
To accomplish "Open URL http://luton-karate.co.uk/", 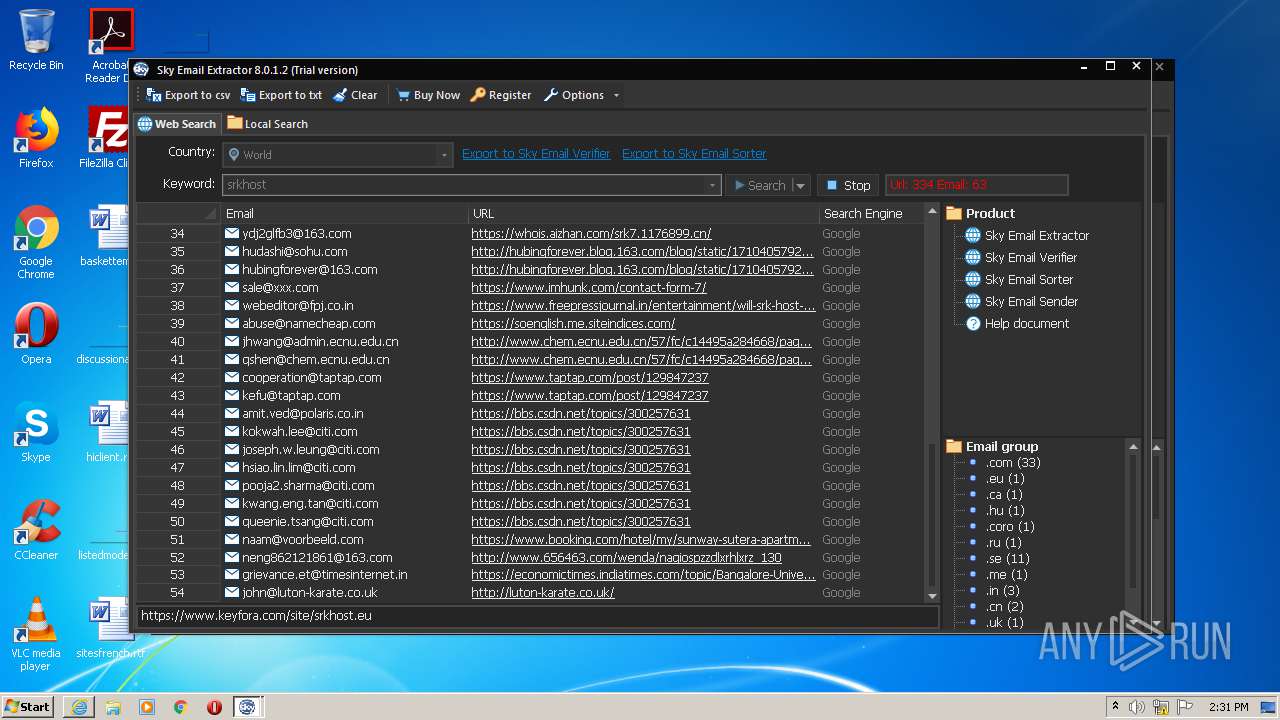I will (x=542, y=593).
